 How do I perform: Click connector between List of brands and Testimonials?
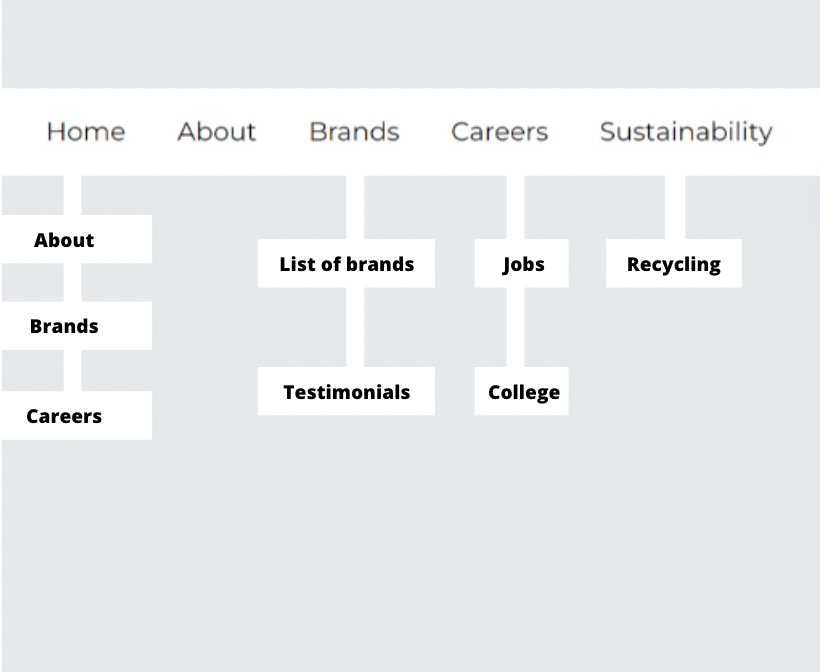coord(355,327)
